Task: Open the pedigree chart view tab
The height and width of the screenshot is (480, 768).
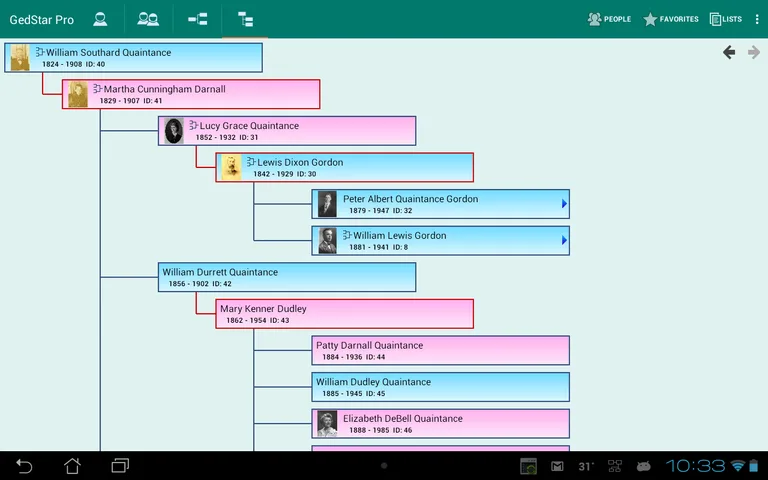Action: coord(197,19)
